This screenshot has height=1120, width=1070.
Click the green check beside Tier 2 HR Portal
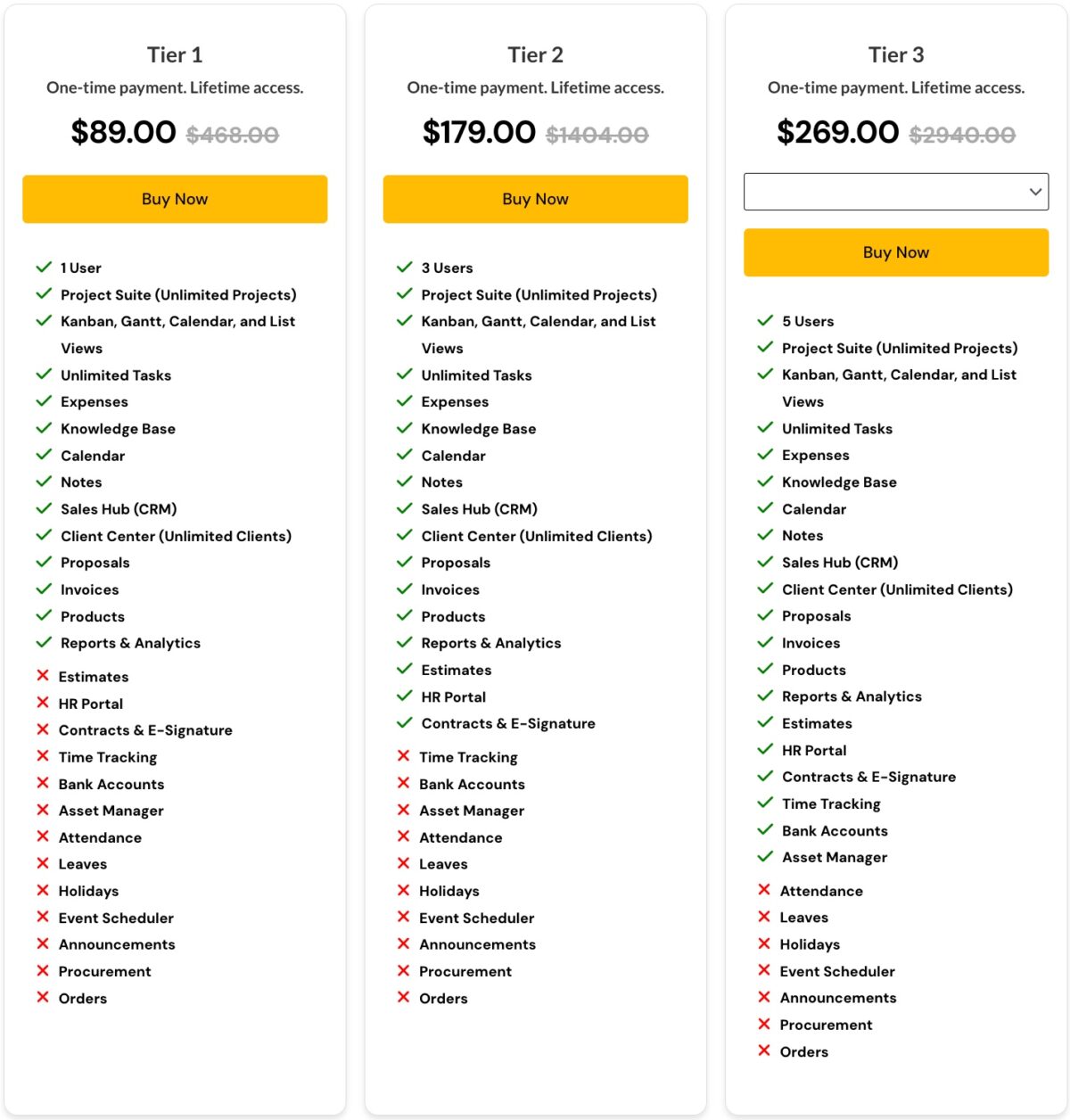pyautogui.click(x=404, y=696)
